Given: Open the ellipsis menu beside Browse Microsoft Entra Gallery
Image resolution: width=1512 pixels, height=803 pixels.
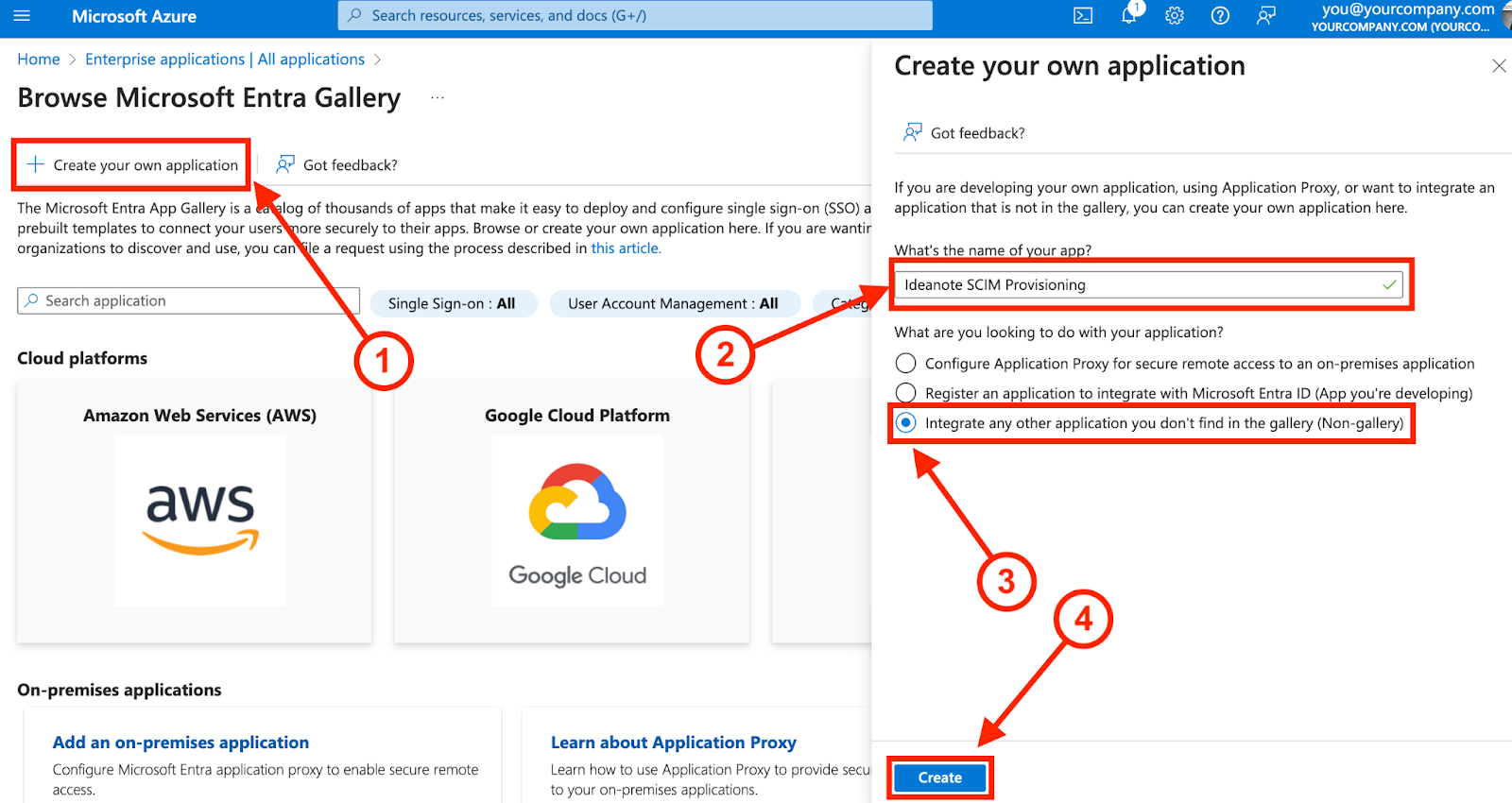Looking at the screenshot, I should [x=437, y=97].
